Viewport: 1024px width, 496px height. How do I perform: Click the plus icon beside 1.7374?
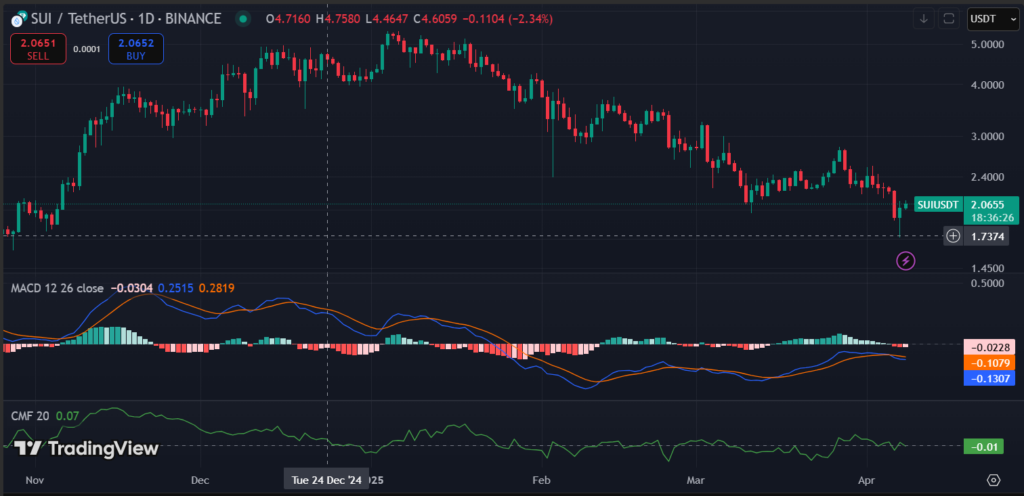pos(953,236)
